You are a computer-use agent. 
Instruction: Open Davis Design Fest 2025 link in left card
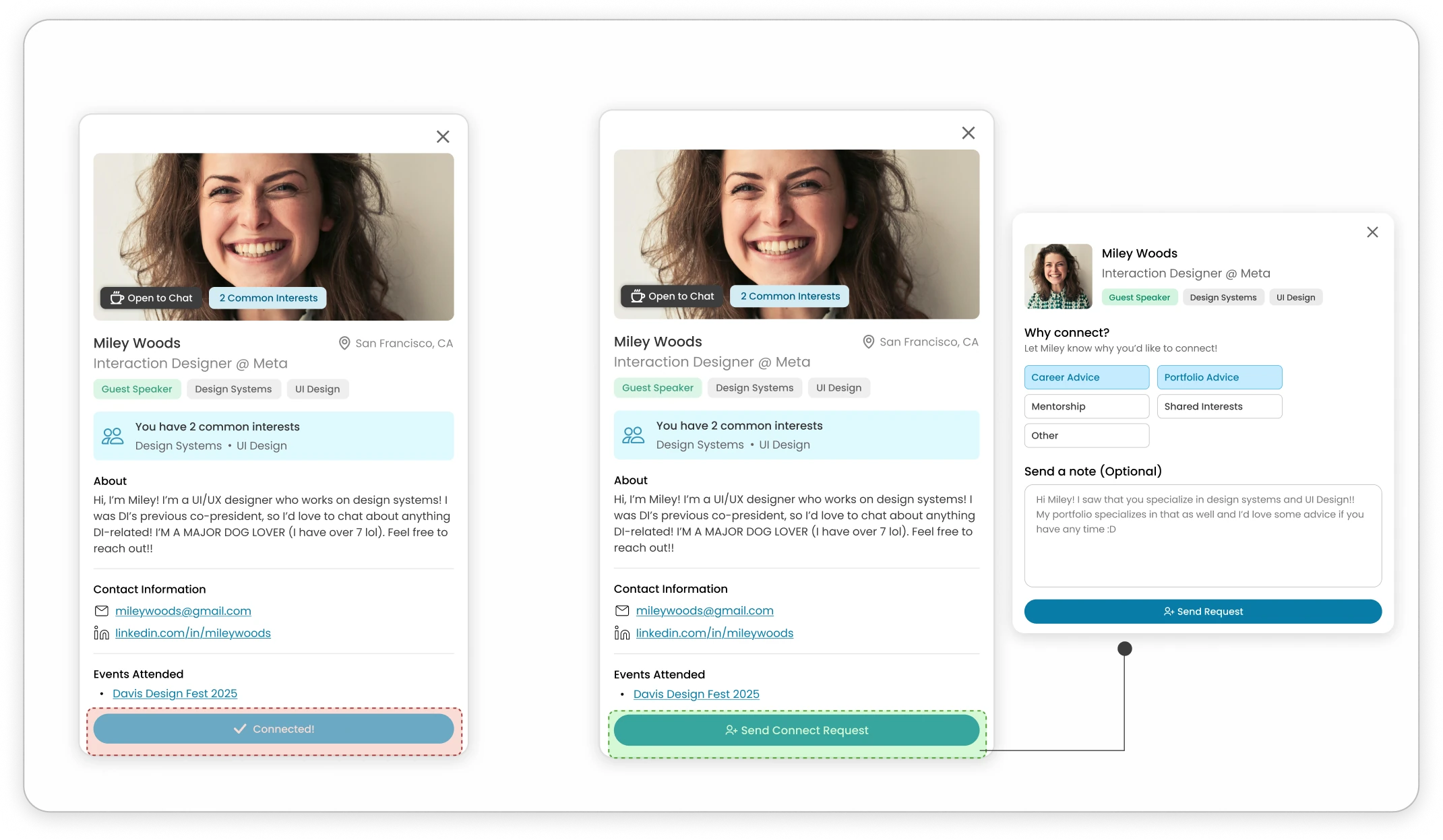175,693
